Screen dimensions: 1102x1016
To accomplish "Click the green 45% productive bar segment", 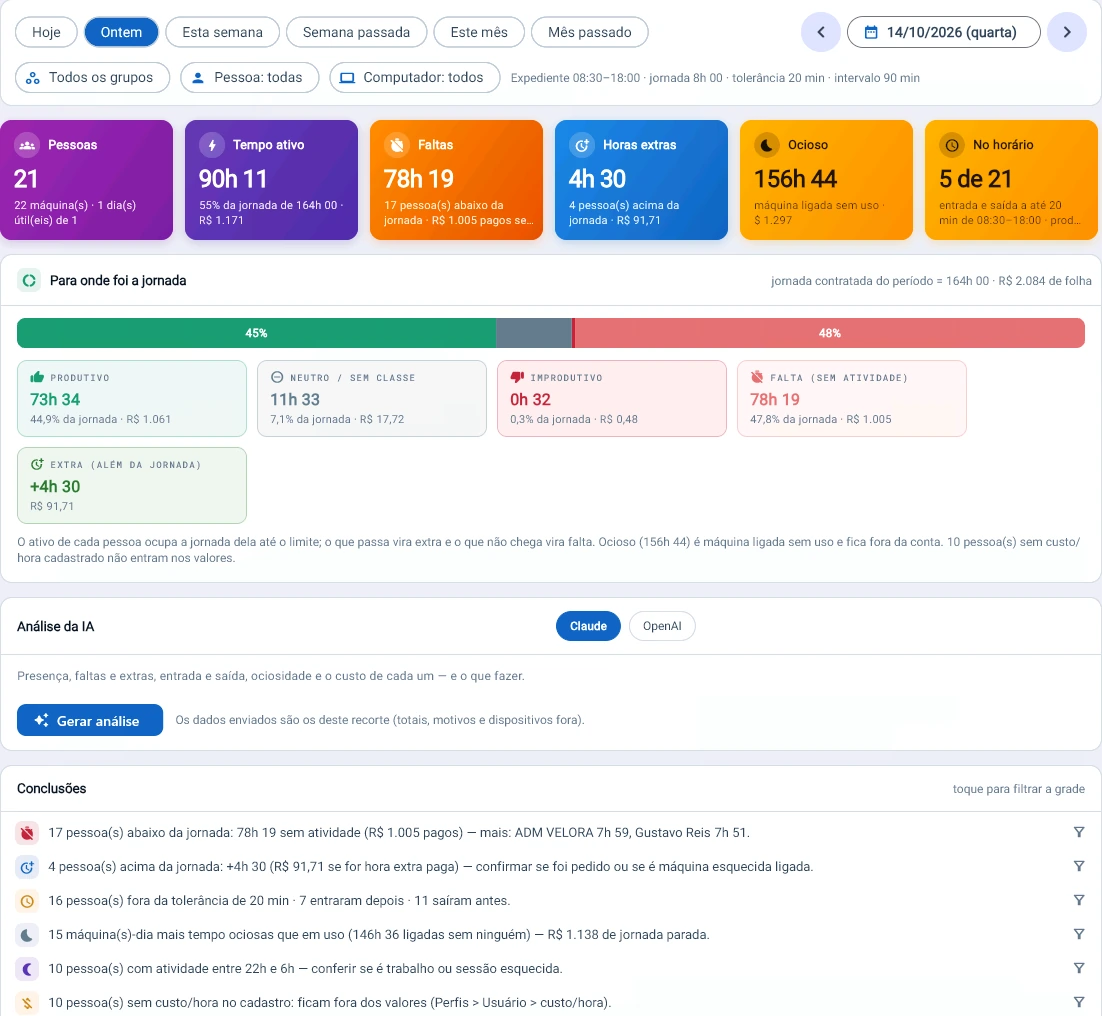I will point(257,333).
